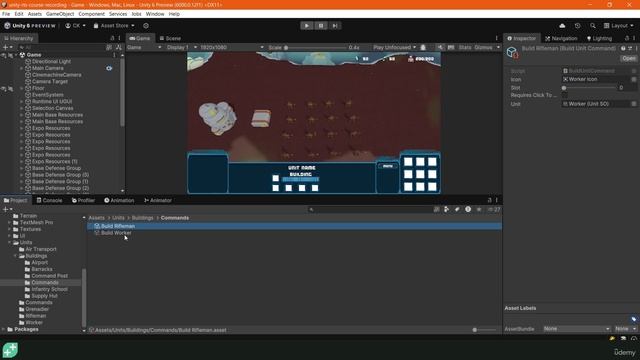Screen dimensions: 640x360
Task: Click the Buildings breadcrumb in Project path
Action: pyautogui.click(x=142, y=218)
